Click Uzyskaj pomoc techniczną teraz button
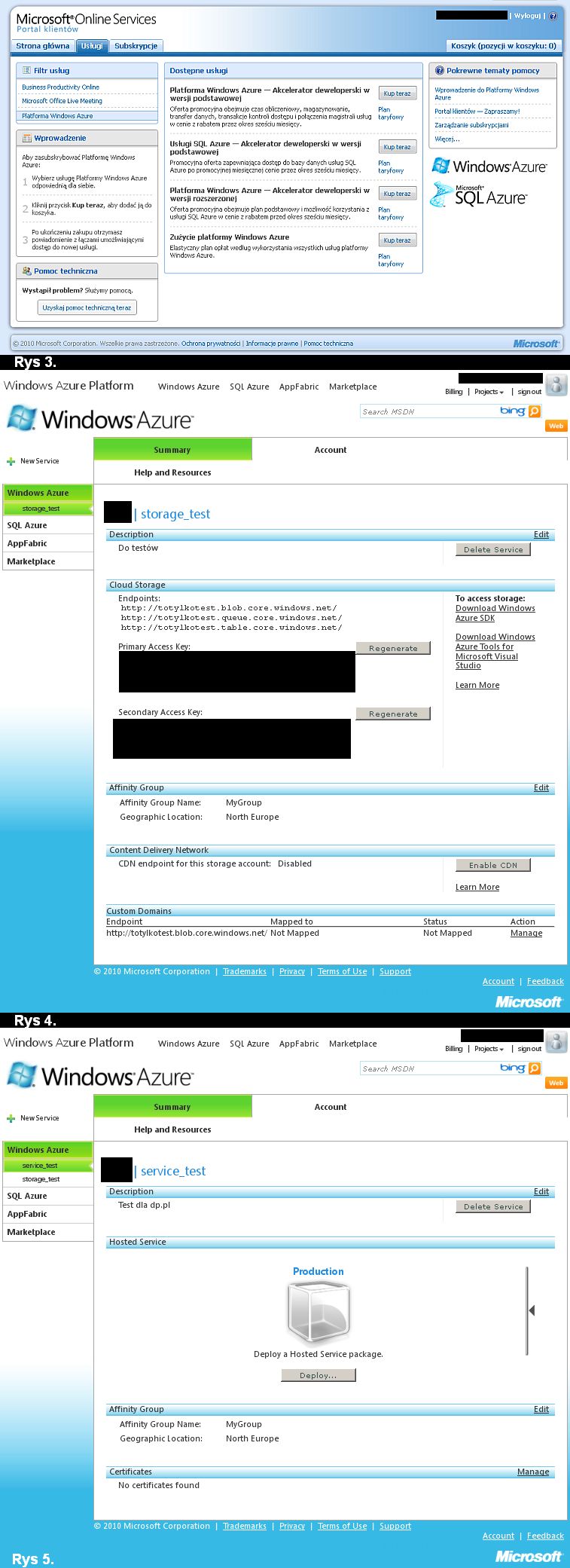Image resolution: width=570 pixels, height=1568 pixels. pyautogui.click(x=87, y=307)
